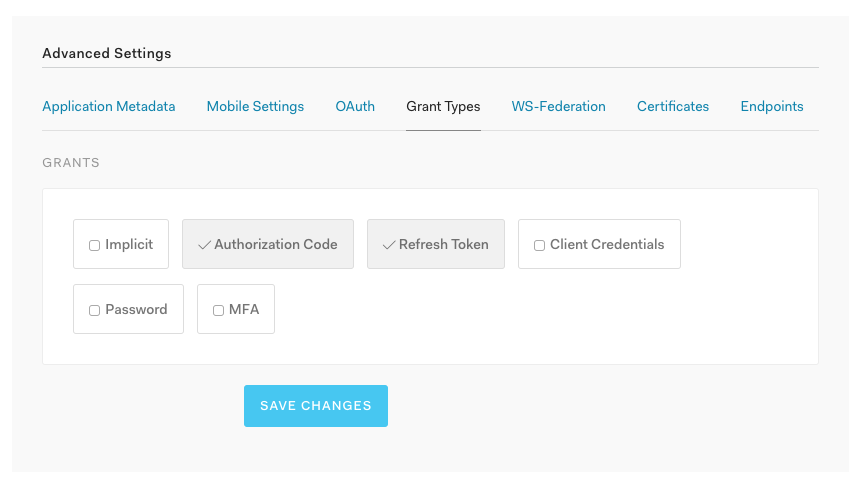Click the Authorization Code label text
Image resolution: width=858 pixels, height=486 pixels.
276,244
